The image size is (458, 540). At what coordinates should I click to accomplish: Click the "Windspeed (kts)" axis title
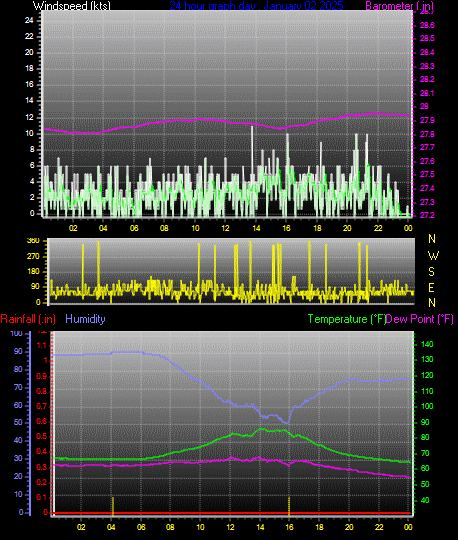tap(72, 6)
